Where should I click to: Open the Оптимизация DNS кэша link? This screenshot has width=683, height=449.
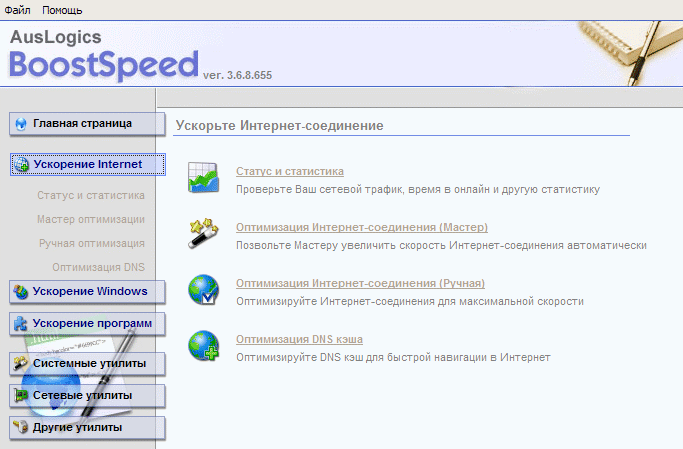[299, 339]
